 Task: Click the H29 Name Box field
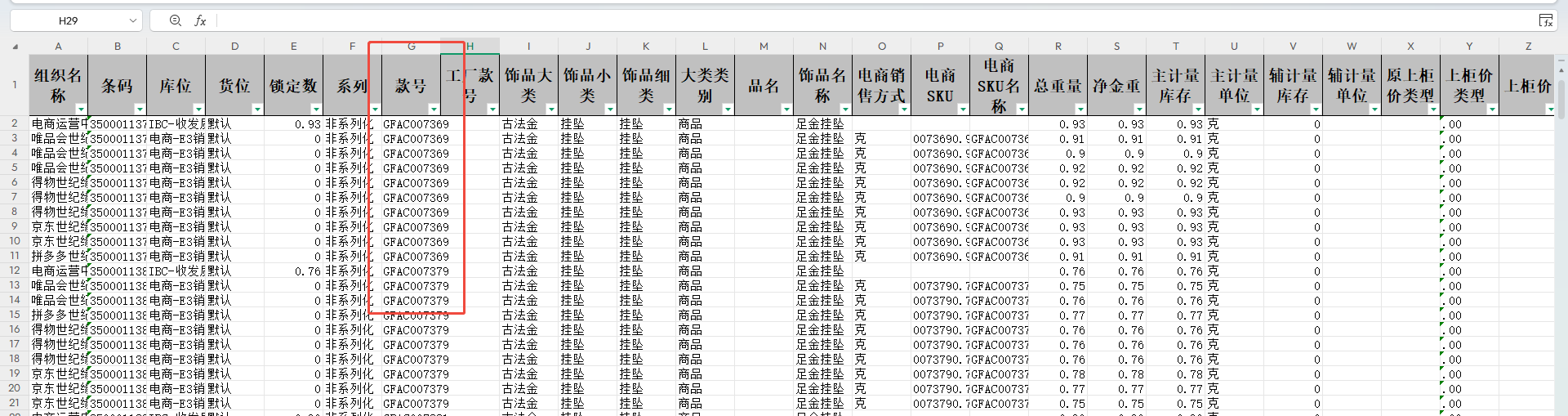pyautogui.click(x=69, y=20)
